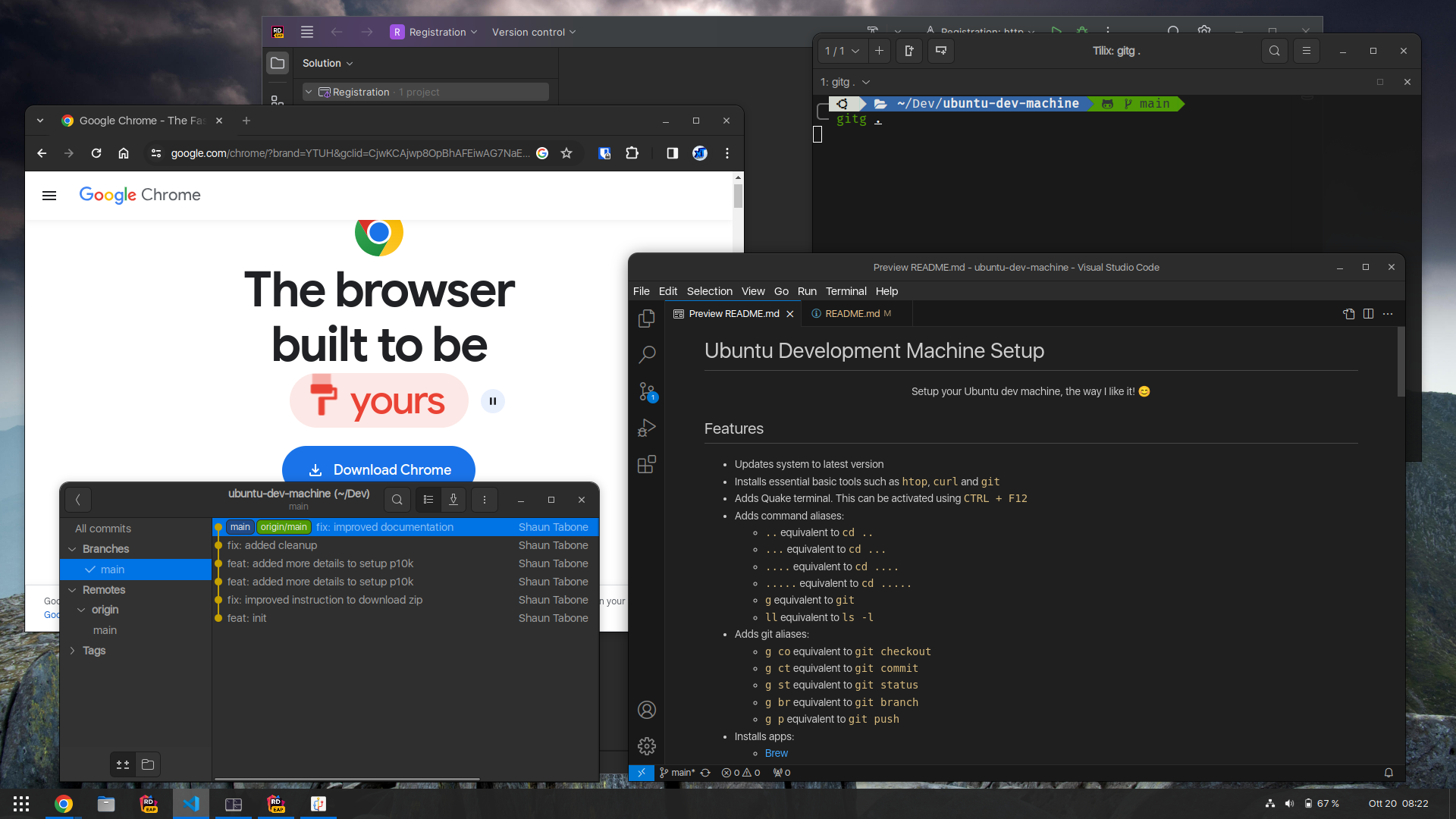Switch to the README.md editor tab
Image resolution: width=1456 pixels, height=819 pixels.
(x=852, y=314)
